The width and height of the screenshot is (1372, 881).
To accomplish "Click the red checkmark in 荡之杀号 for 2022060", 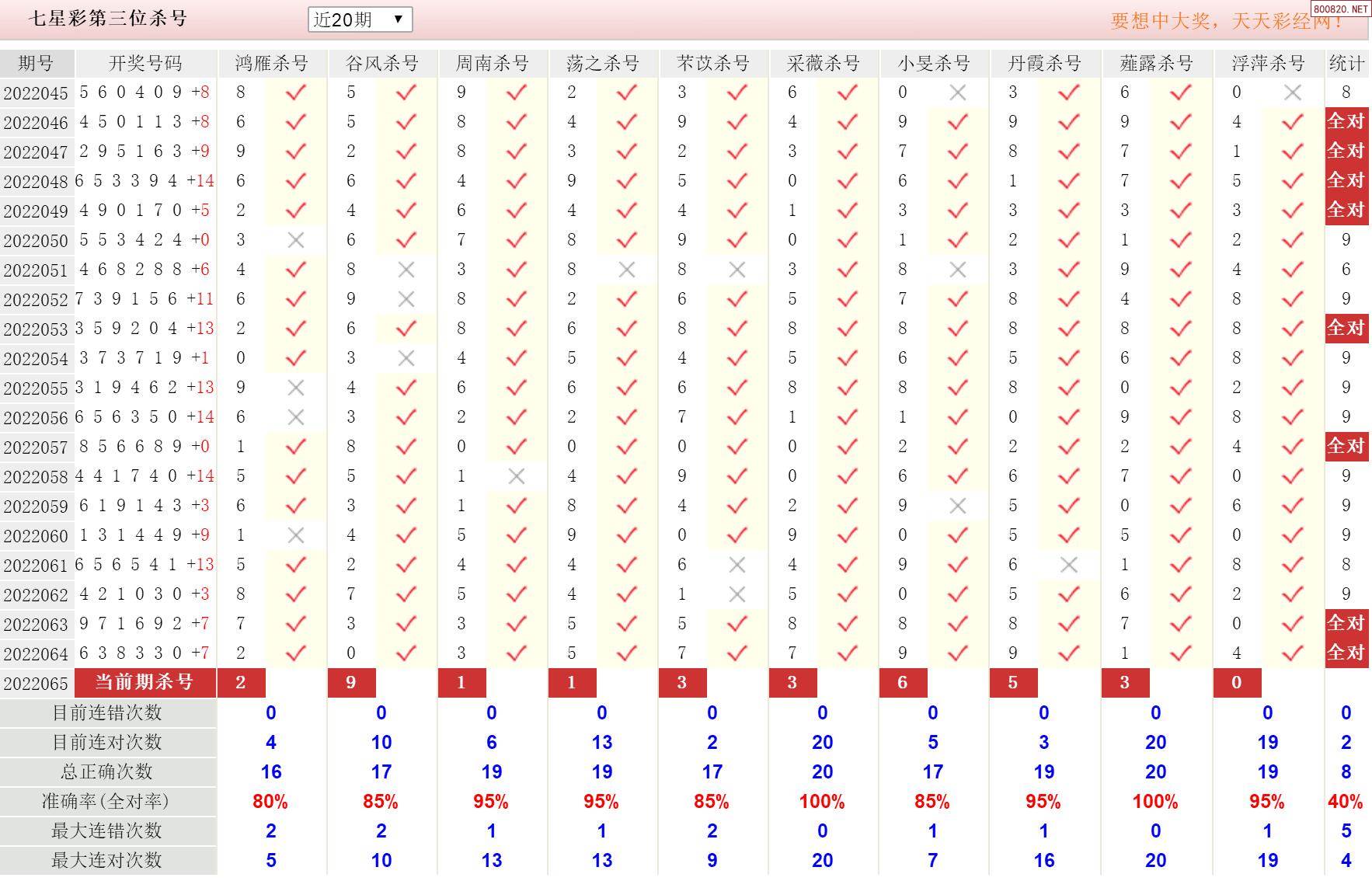I will coord(626,535).
